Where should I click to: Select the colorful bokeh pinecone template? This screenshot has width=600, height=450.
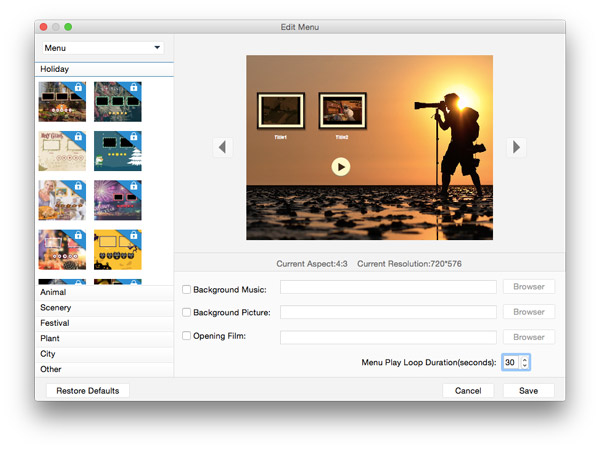pyautogui.click(x=62, y=249)
